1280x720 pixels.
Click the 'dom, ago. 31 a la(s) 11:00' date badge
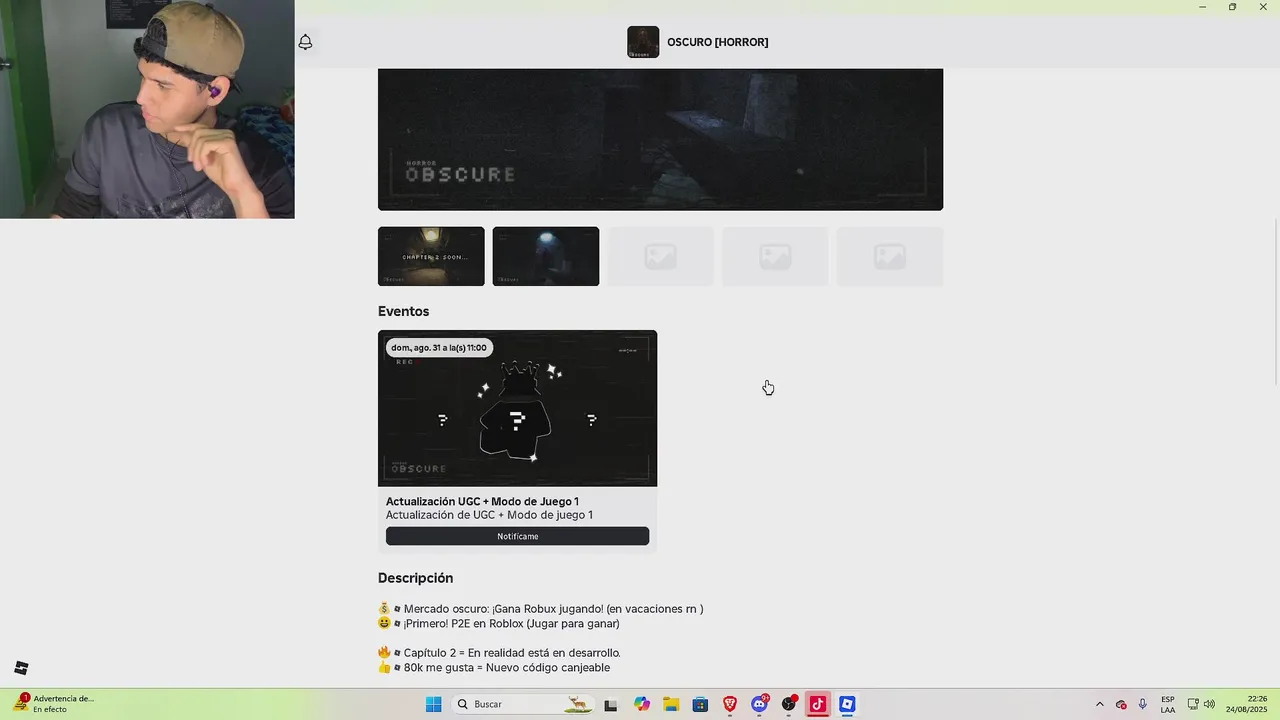pyautogui.click(x=439, y=348)
